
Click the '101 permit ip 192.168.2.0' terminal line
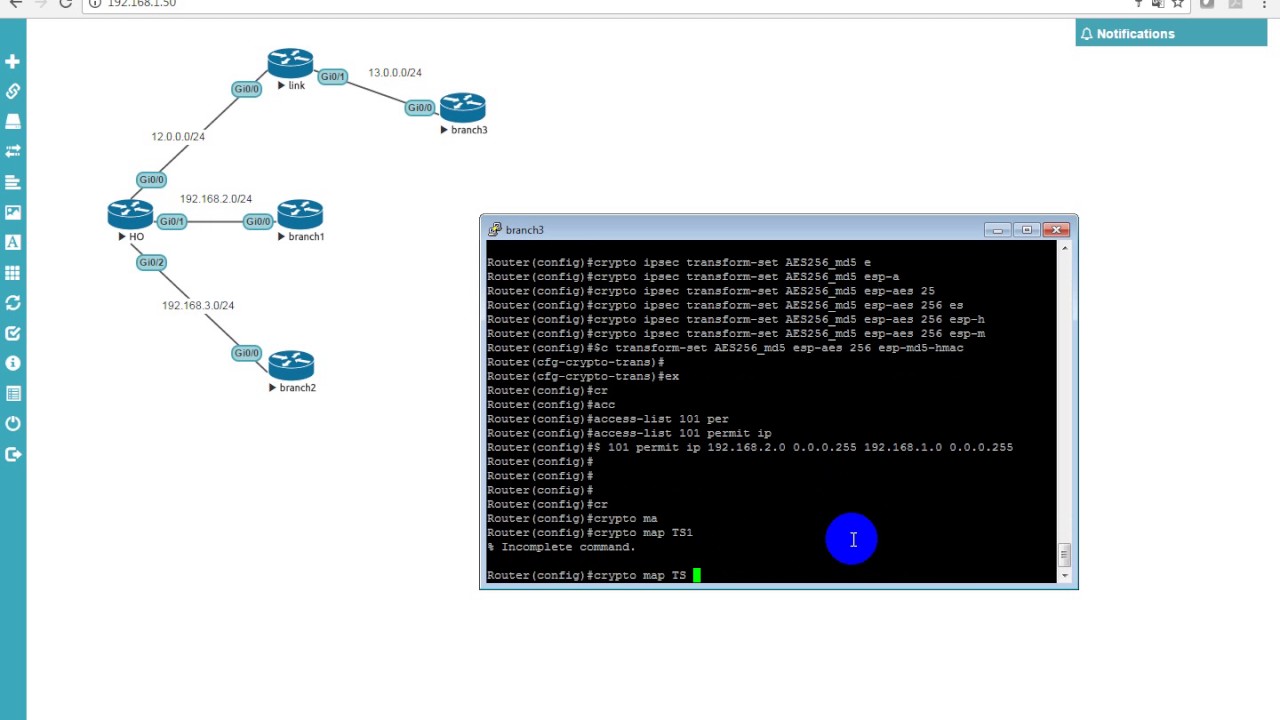[x=750, y=447]
